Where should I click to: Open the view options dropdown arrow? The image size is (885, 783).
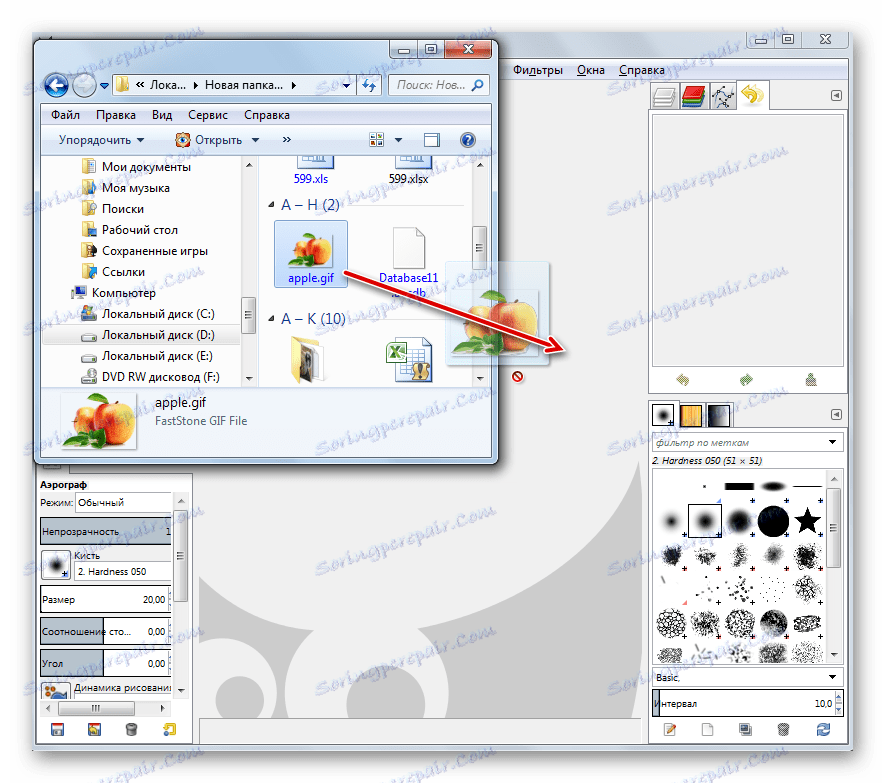(398, 140)
